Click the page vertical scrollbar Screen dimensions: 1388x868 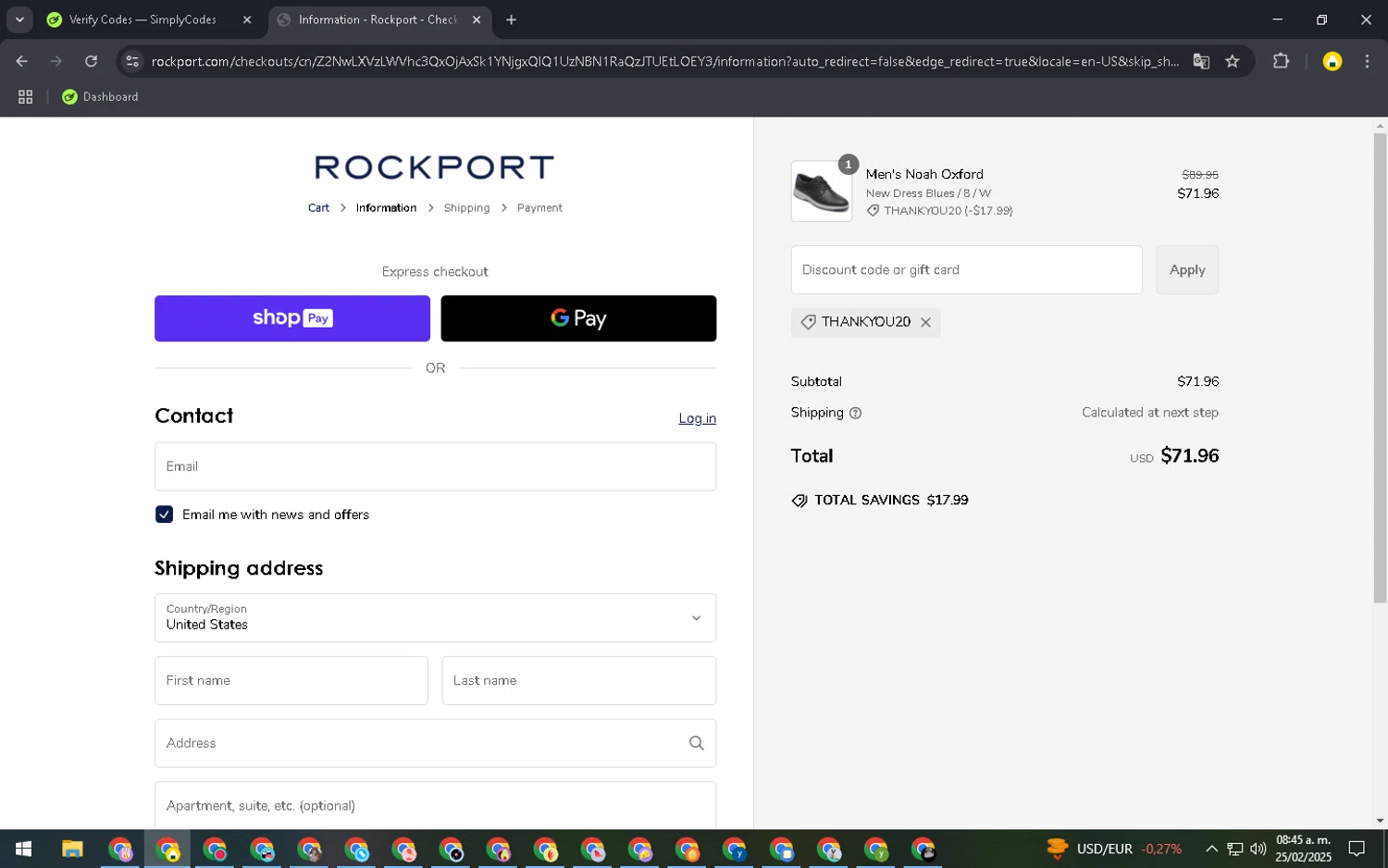1380,368
